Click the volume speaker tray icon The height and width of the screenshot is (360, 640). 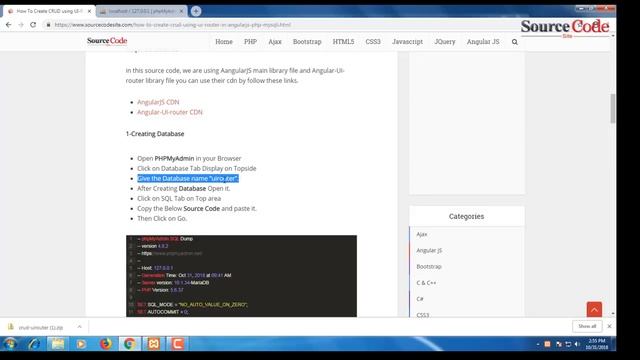coord(577,344)
